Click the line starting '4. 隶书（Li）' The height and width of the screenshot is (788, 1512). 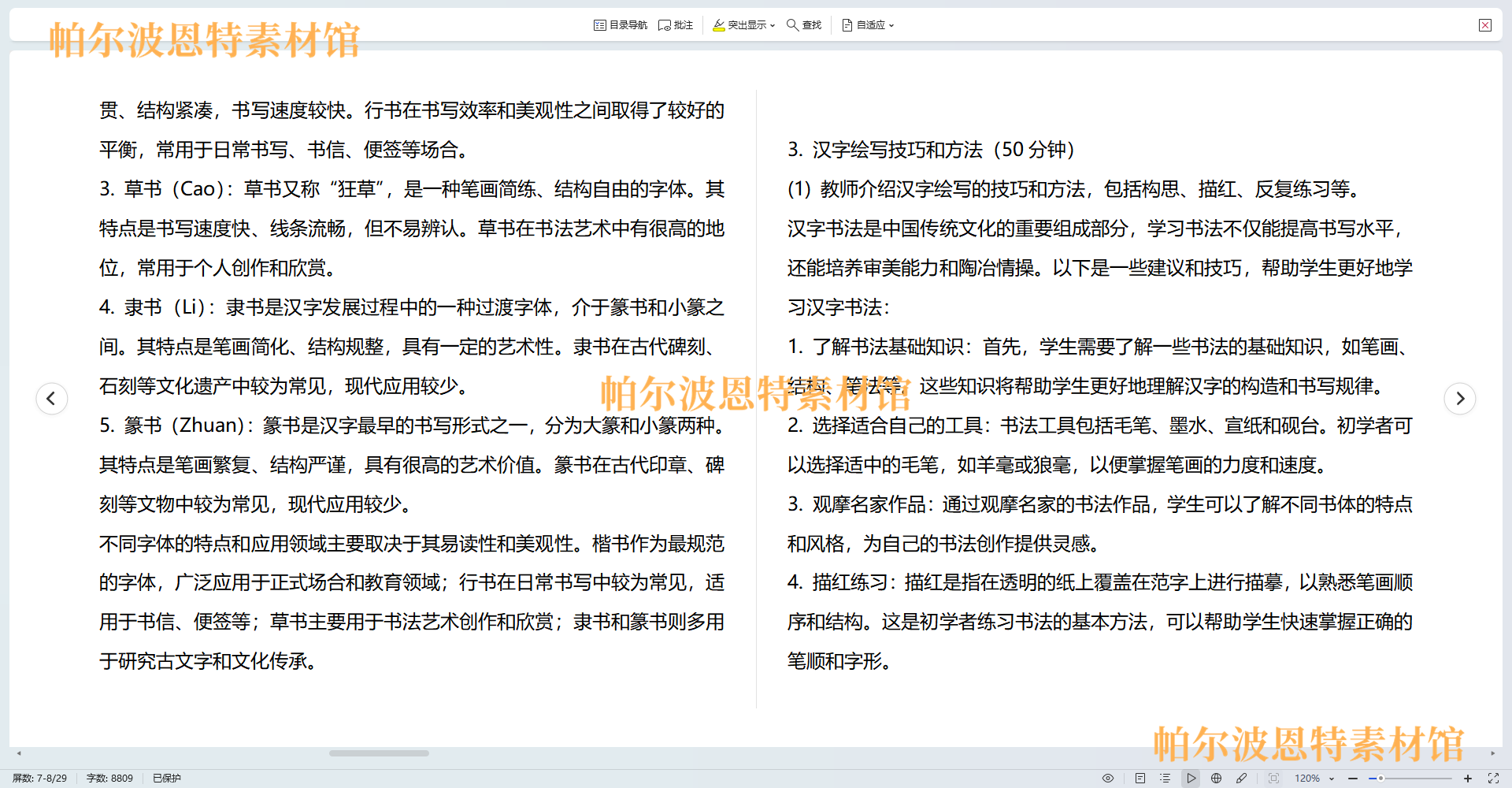click(x=412, y=307)
